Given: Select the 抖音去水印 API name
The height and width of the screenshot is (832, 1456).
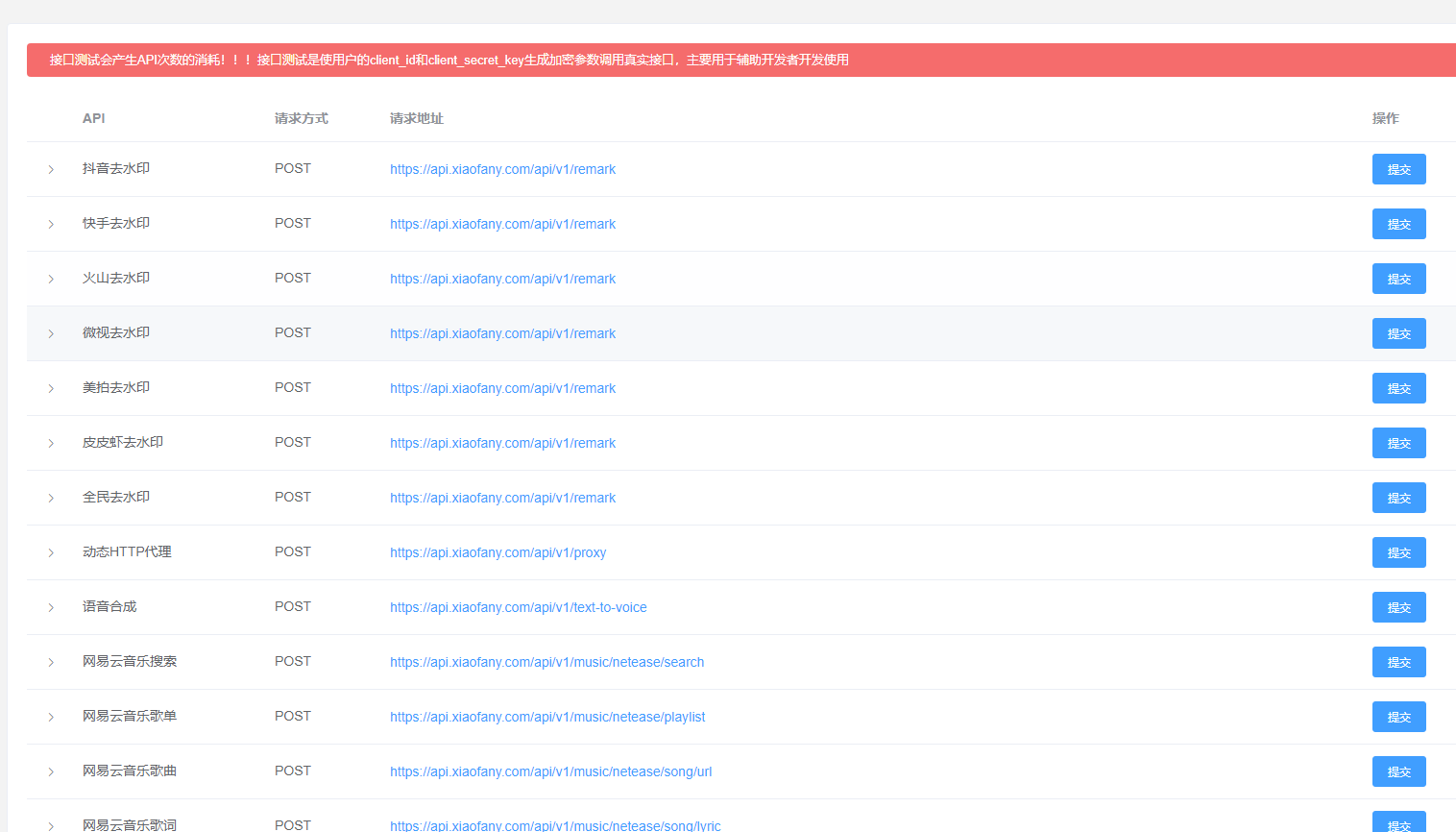Looking at the screenshot, I should coord(115,168).
